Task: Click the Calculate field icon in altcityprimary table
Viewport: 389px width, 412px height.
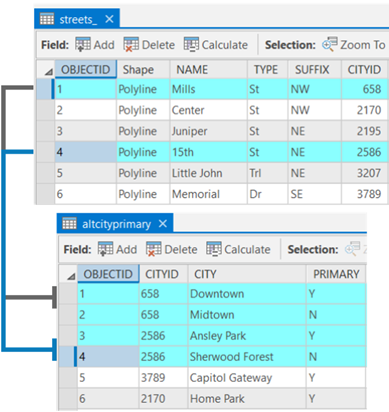Action: pos(214,249)
